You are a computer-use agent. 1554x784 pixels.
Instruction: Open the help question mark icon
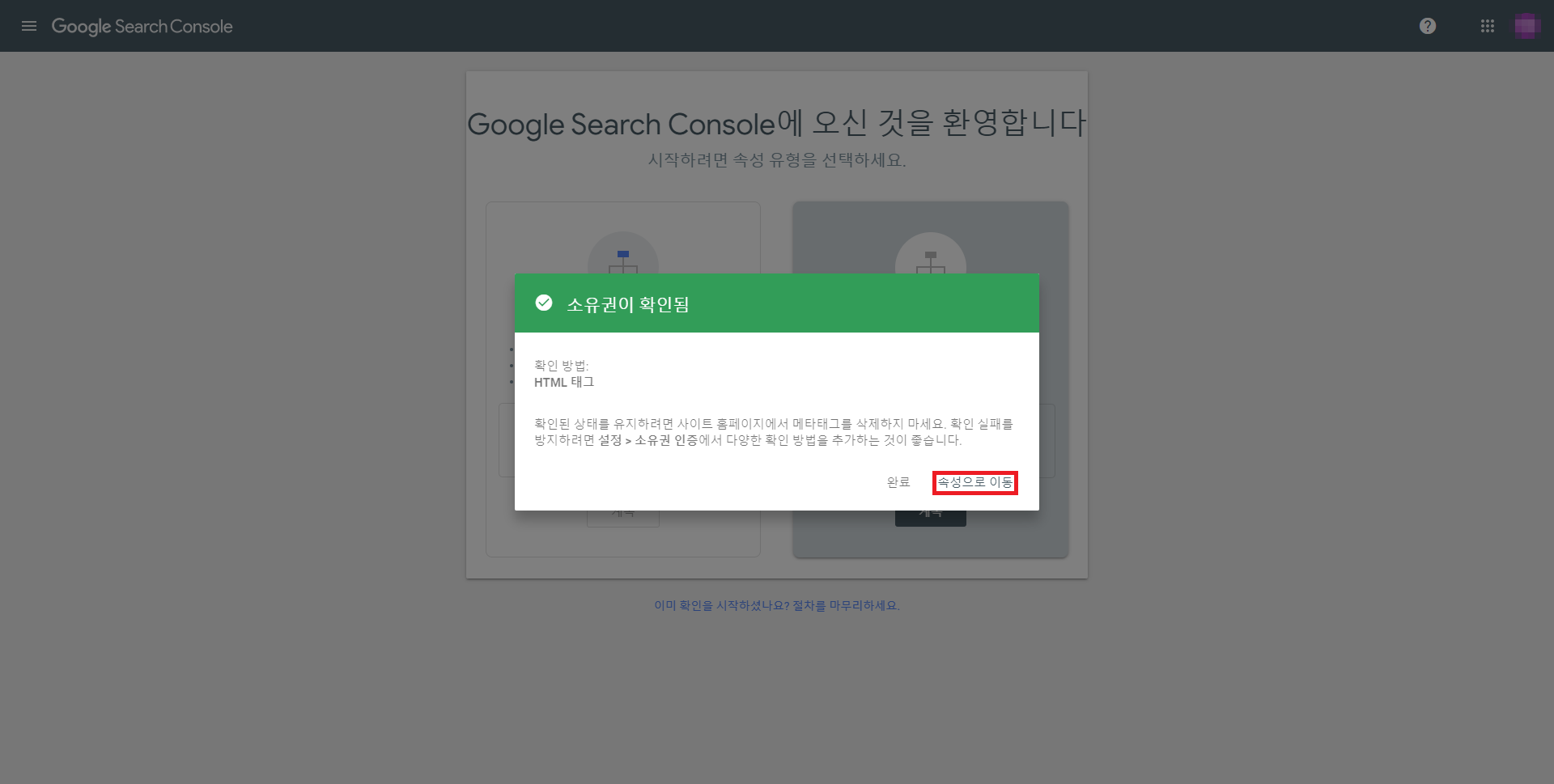pyautogui.click(x=1428, y=26)
